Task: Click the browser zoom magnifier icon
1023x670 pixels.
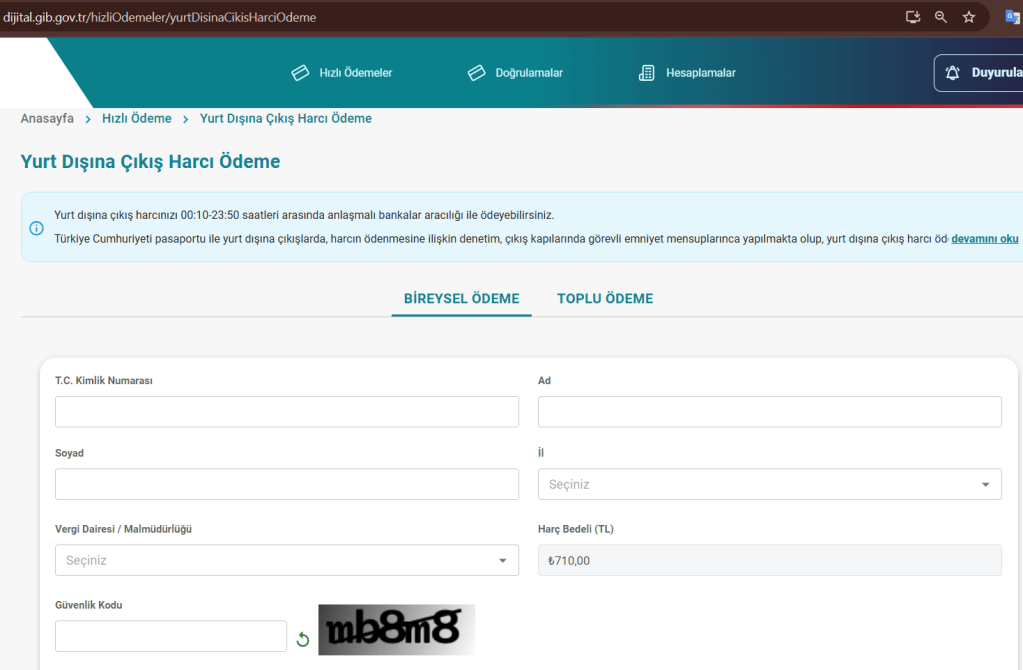Action: tap(940, 17)
